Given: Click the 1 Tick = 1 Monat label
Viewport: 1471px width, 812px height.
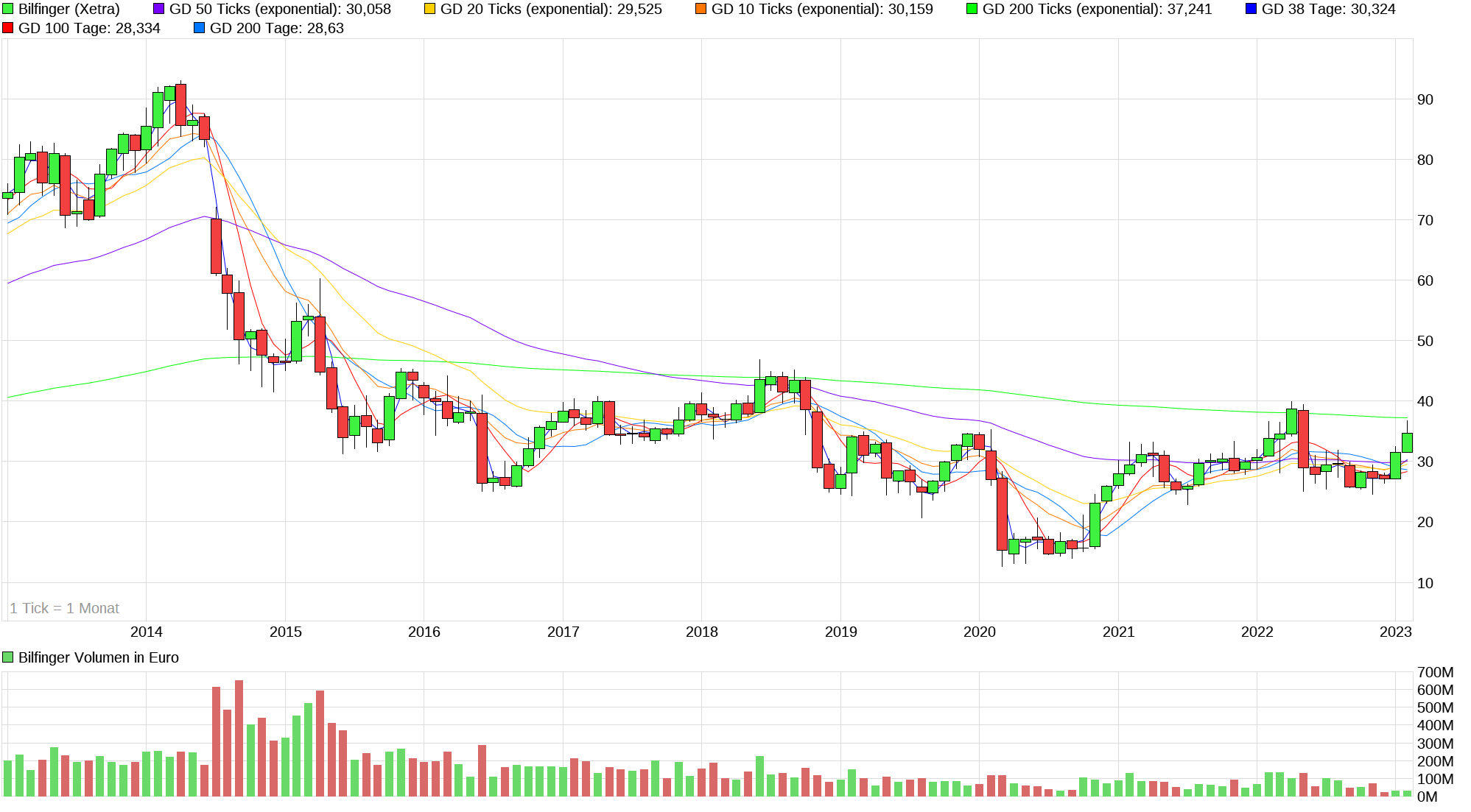Looking at the screenshot, I should click(x=64, y=608).
